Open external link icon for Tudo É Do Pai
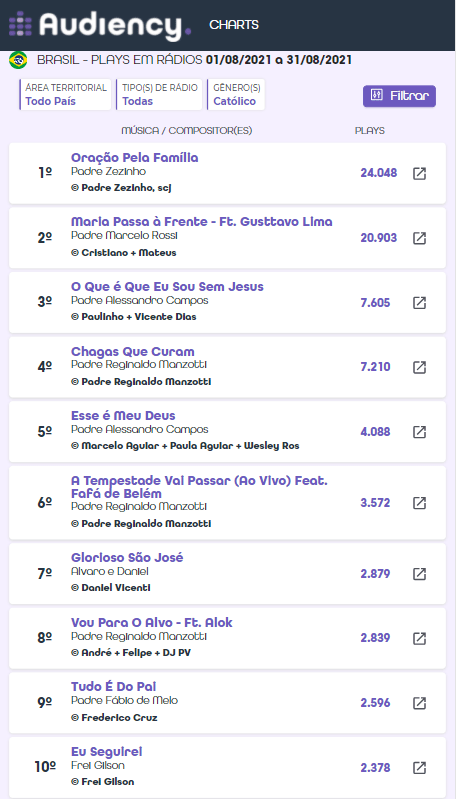Screen dimensions: 456x799 click(419, 703)
